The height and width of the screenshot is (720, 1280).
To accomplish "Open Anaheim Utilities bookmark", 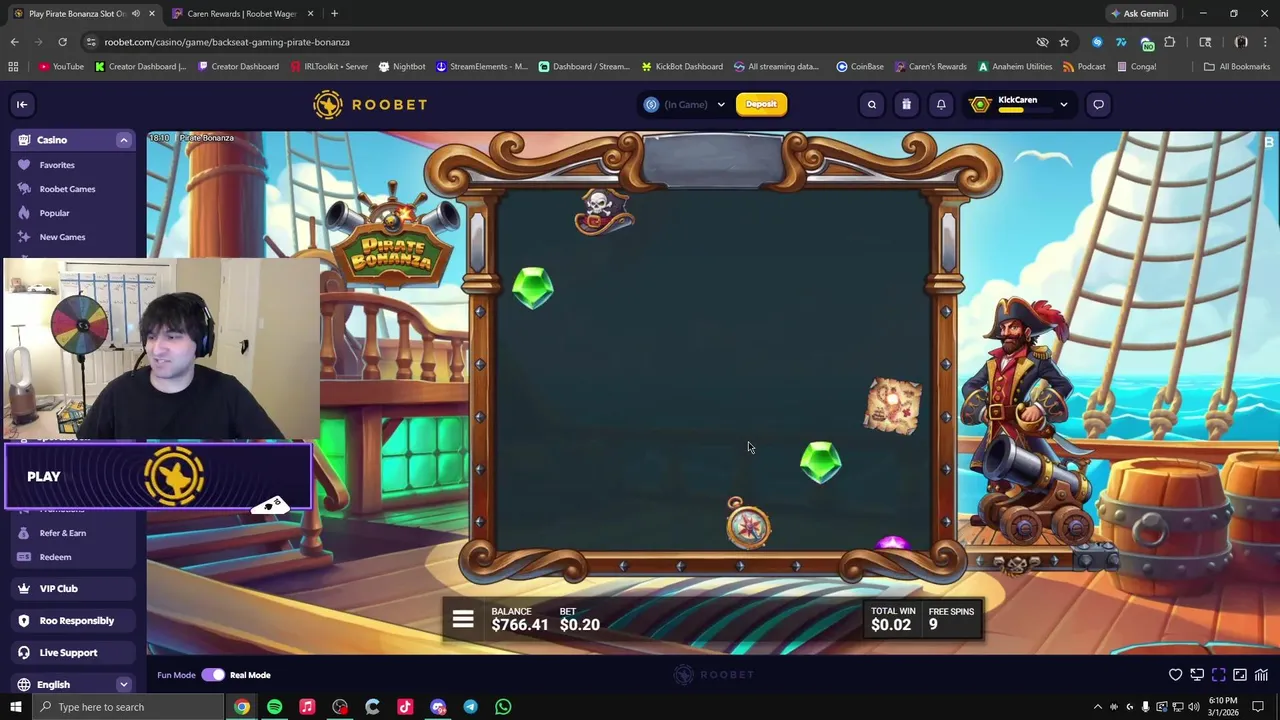I will 1015,67.
